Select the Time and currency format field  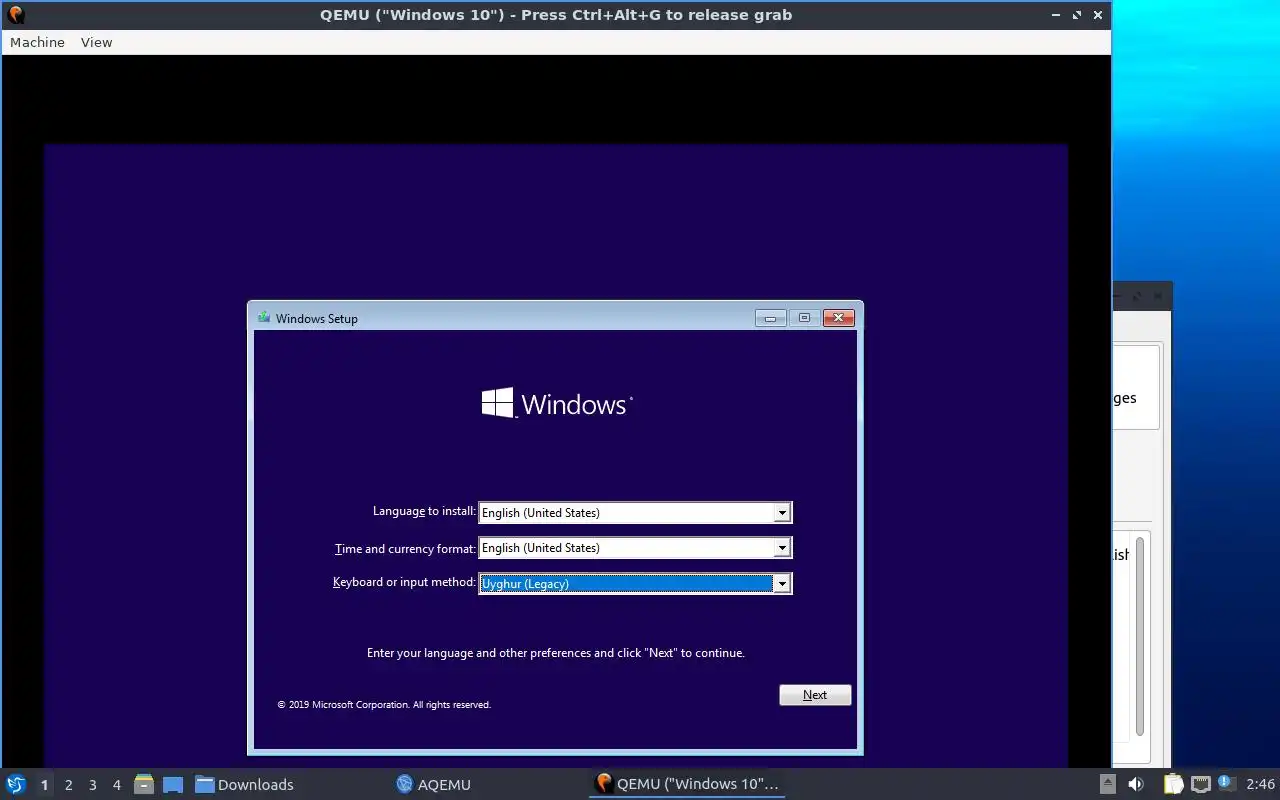(x=635, y=548)
